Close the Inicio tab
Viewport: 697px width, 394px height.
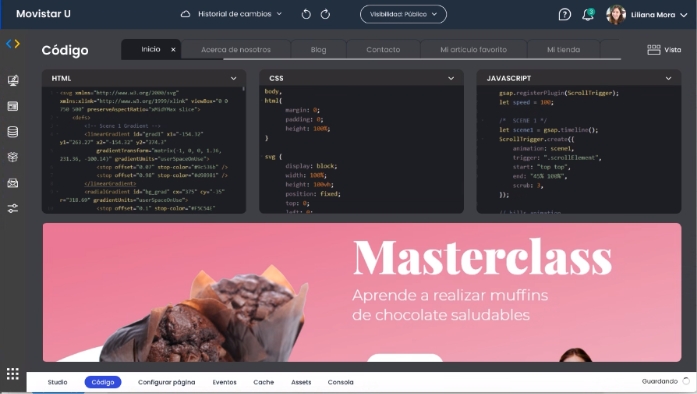pos(173,49)
